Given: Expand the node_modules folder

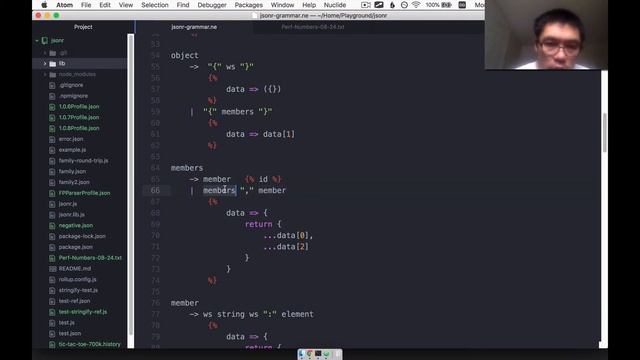Looking at the screenshot, I should point(45,74).
